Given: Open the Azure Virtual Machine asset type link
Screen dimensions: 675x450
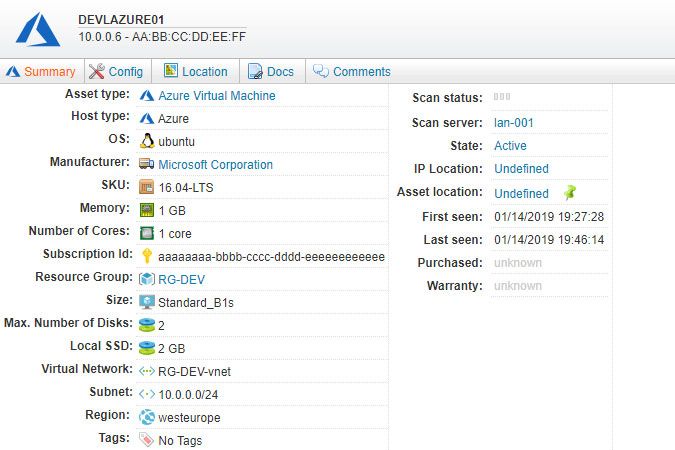Looking at the screenshot, I should [216, 96].
